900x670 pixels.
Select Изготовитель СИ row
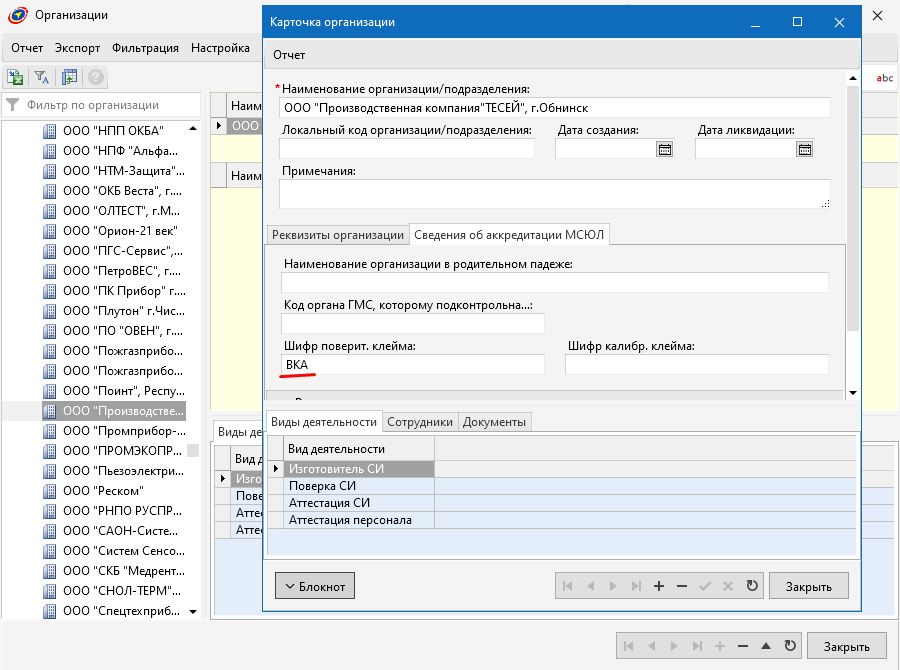point(359,468)
